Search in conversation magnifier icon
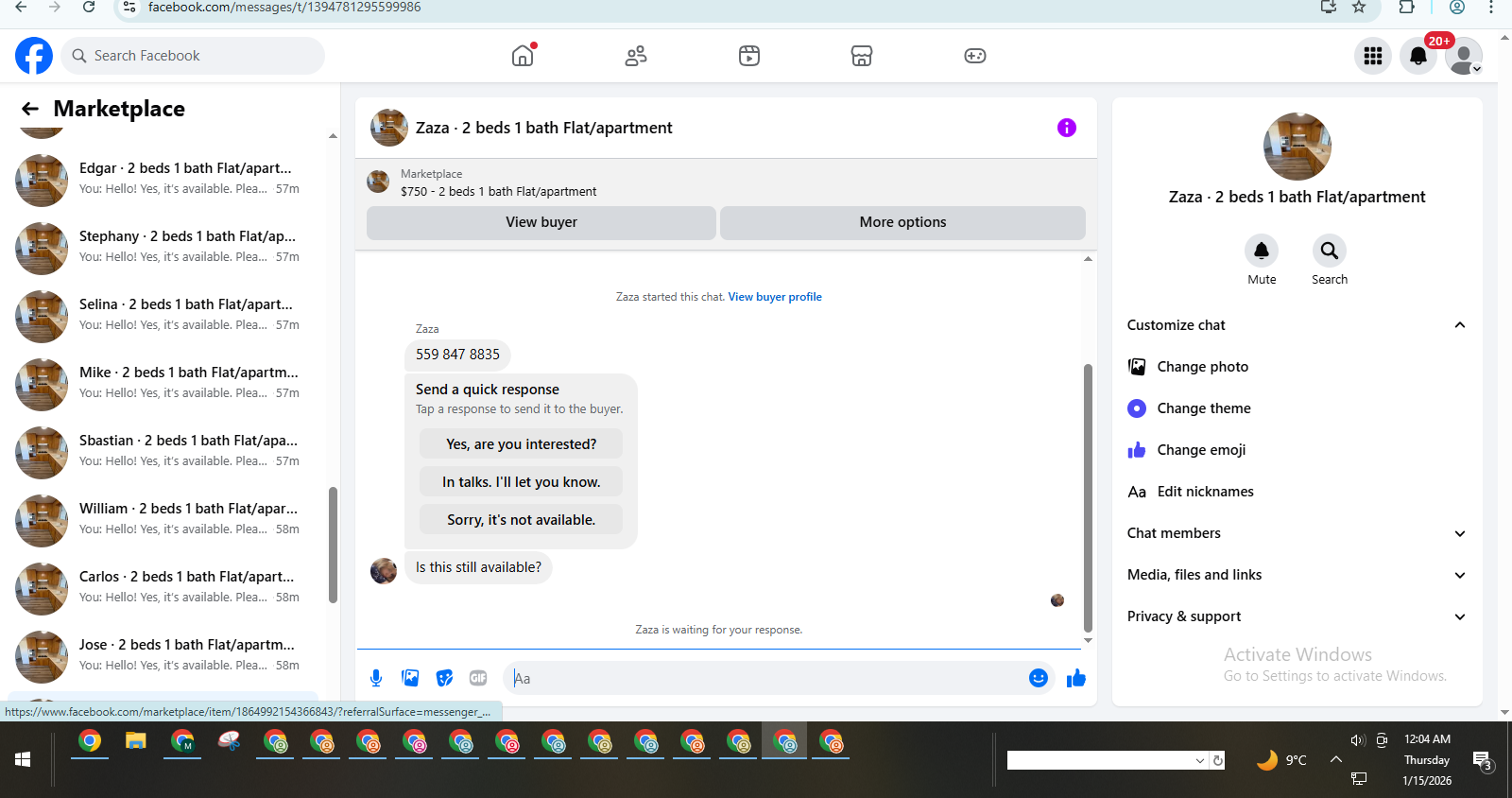This screenshot has height=798, width=1512. coord(1330,251)
